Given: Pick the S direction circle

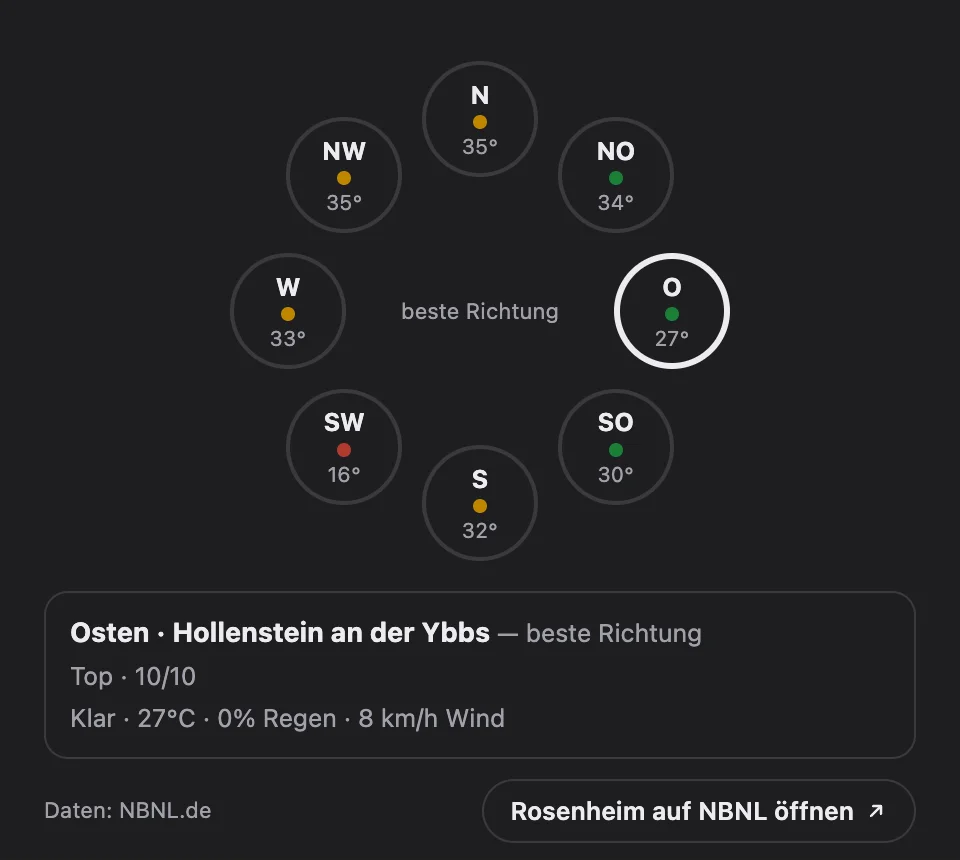Looking at the screenshot, I should [x=480, y=503].
